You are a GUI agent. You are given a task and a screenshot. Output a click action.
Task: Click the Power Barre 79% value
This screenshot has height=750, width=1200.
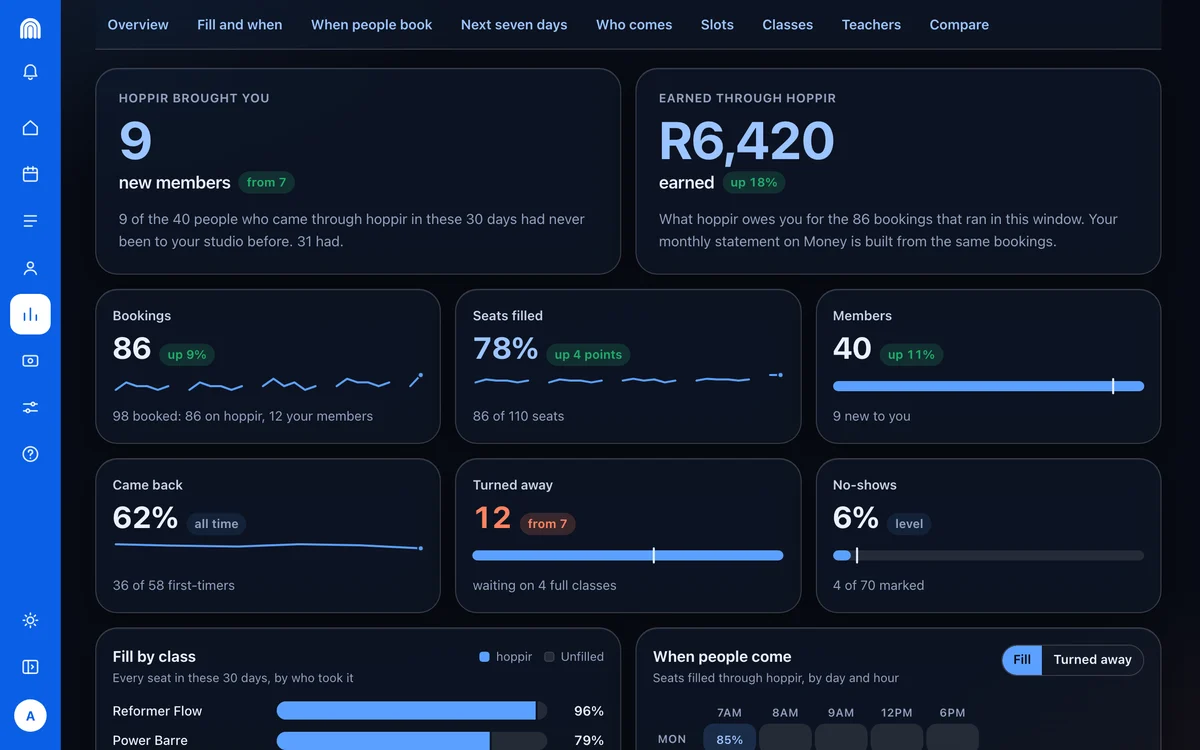[589, 741]
